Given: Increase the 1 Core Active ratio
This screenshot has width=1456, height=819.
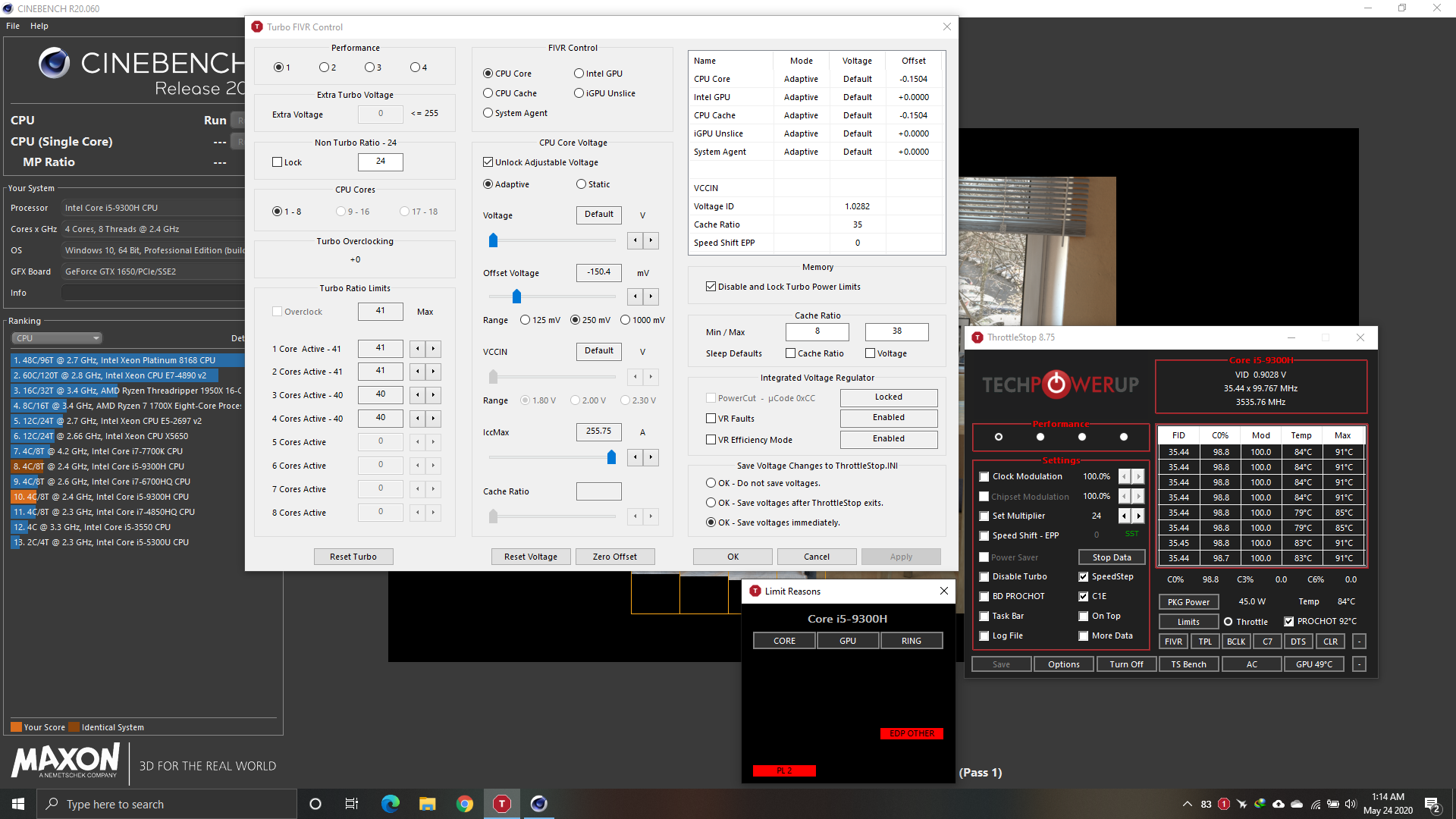Looking at the screenshot, I should point(433,349).
